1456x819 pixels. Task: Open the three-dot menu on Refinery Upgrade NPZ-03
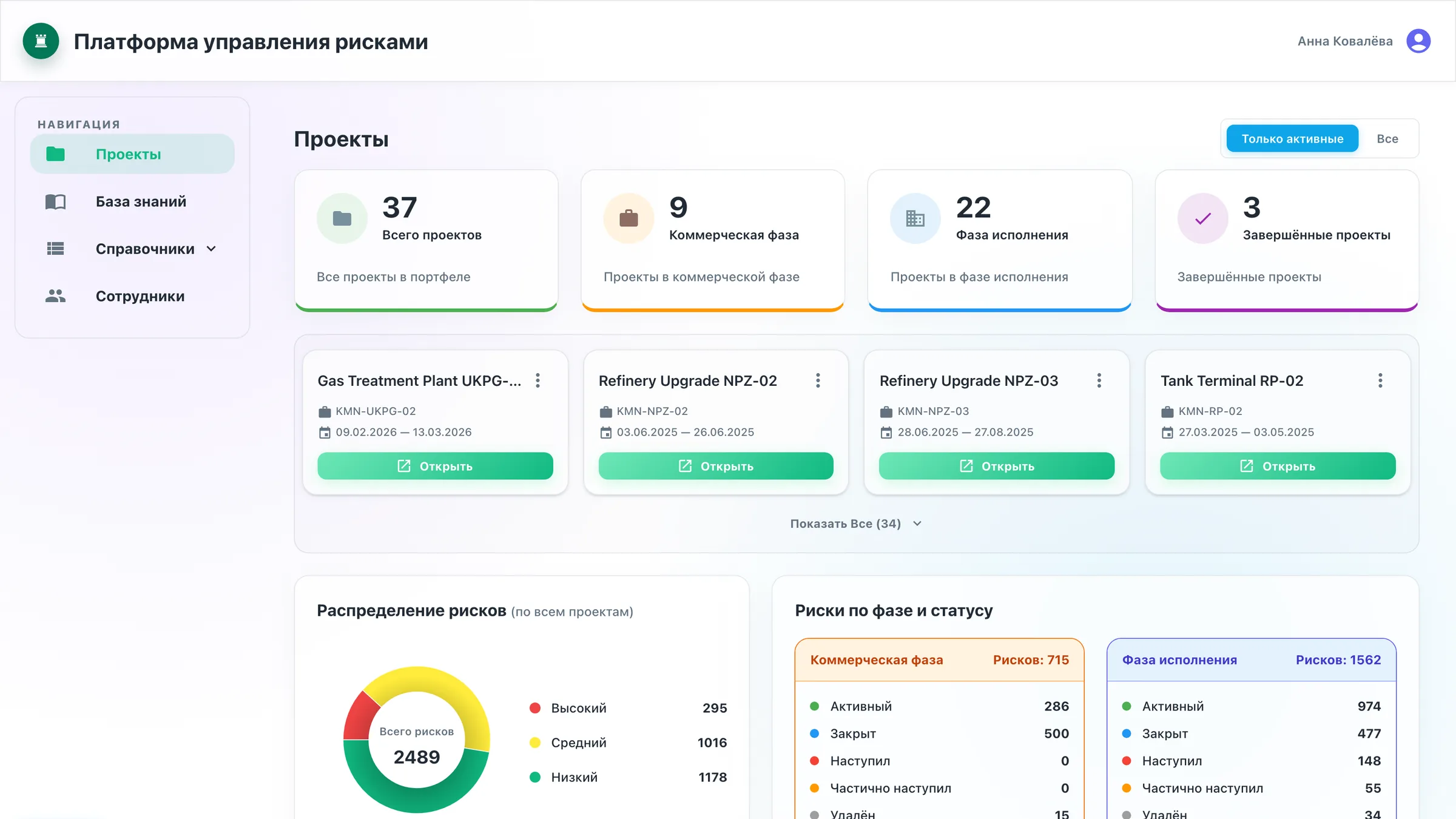click(1099, 380)
